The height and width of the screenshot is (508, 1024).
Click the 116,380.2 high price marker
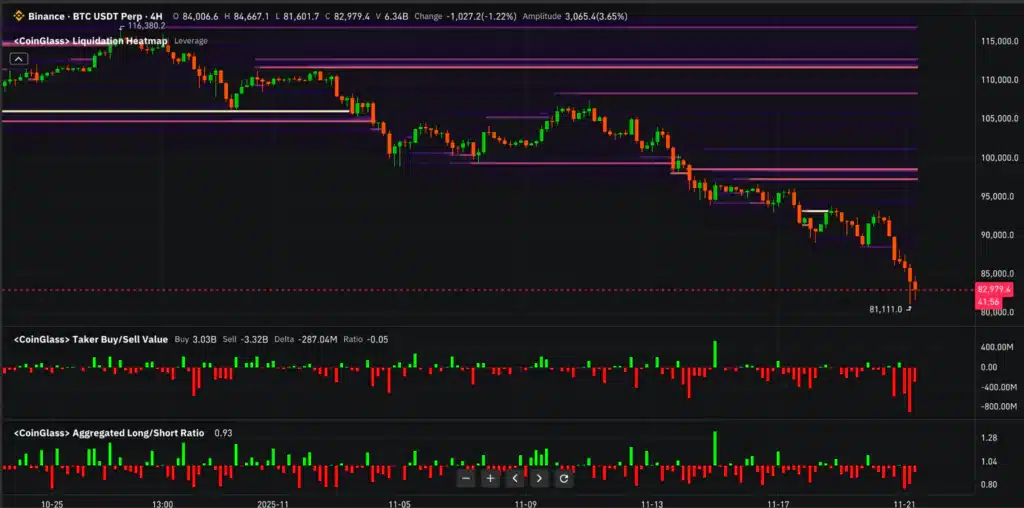point(147,26)
